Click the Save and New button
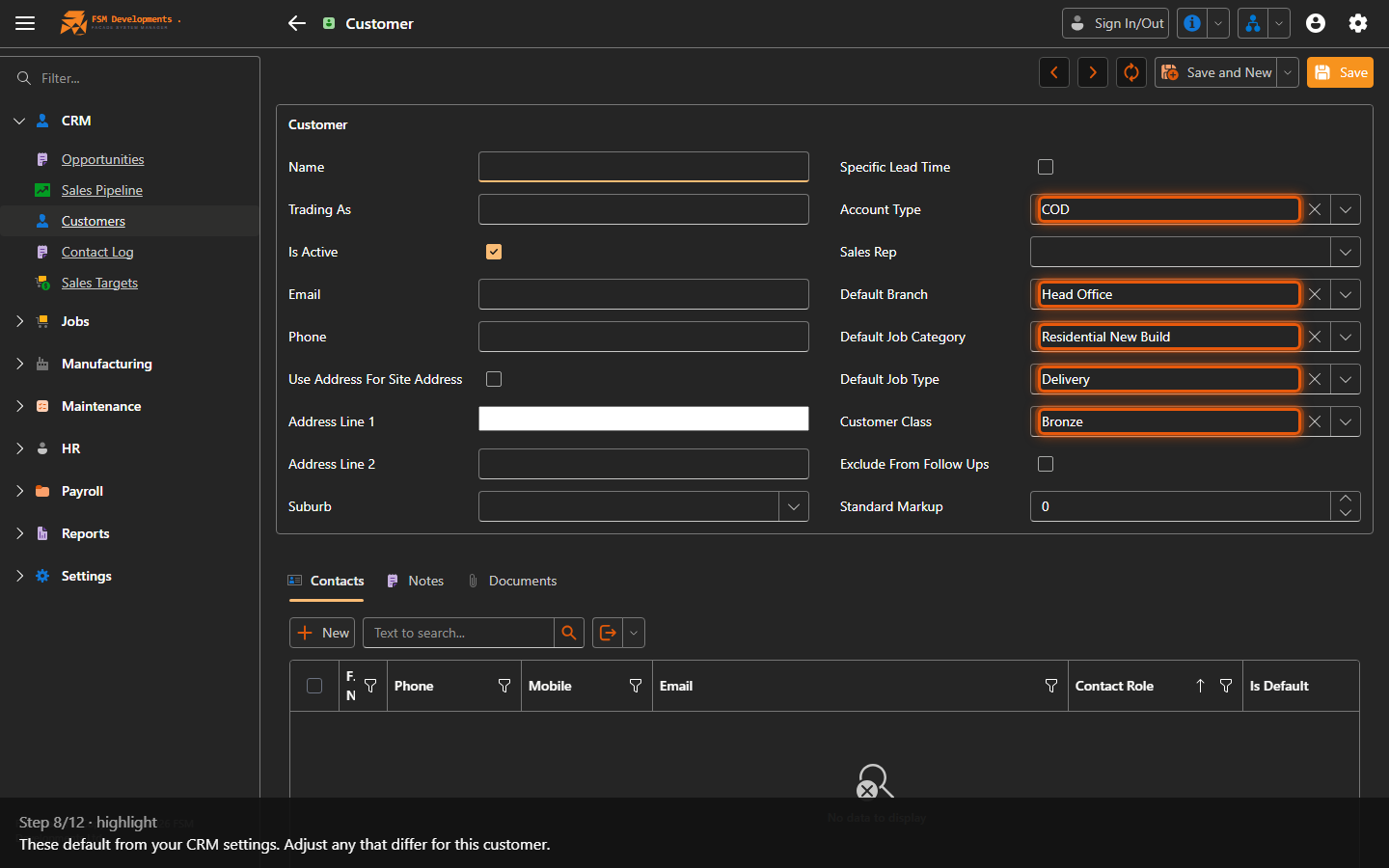Screen dimensions: 1389x868 point(1216,72)
